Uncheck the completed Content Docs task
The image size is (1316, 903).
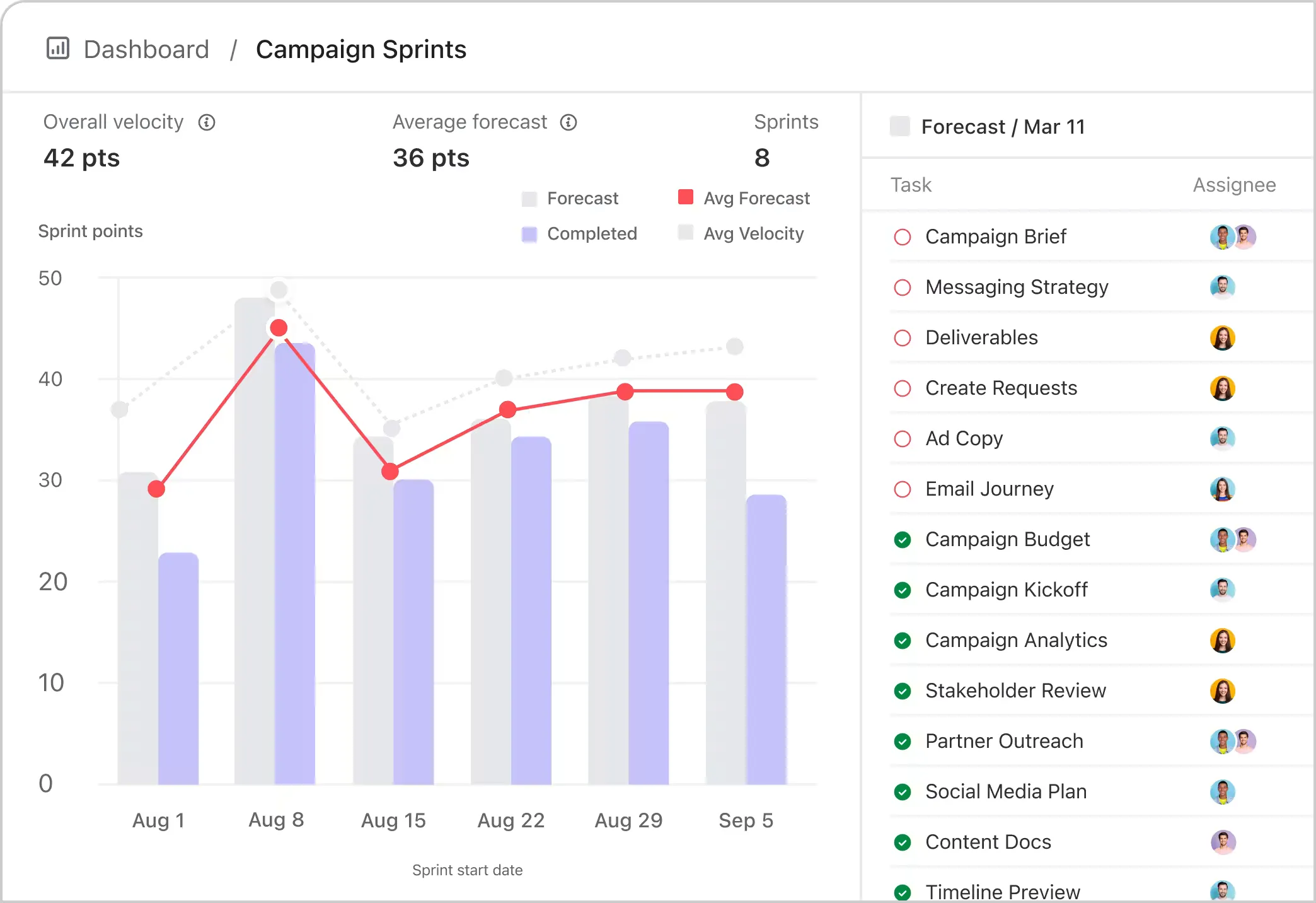coord(903,842)
